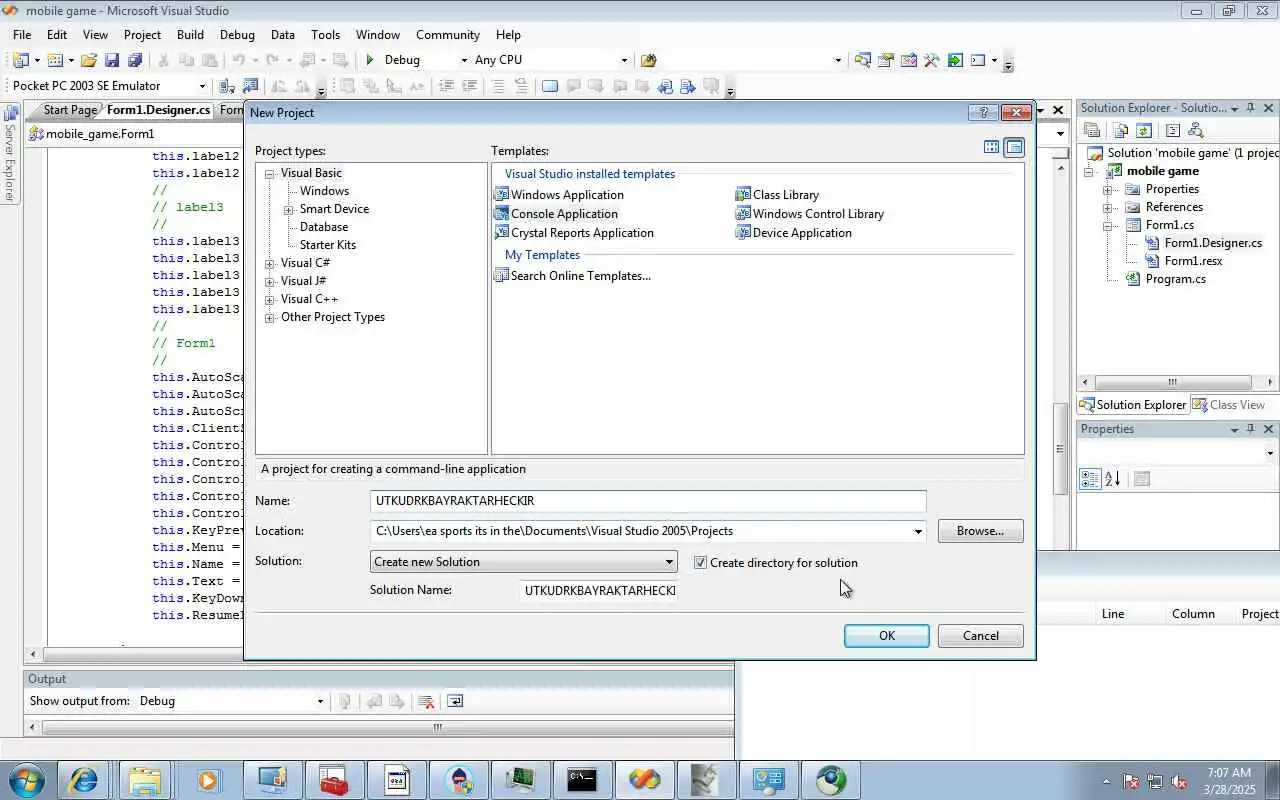
Task: Switch New Project templates to small icons
Action: click(x=1014, y=147)
